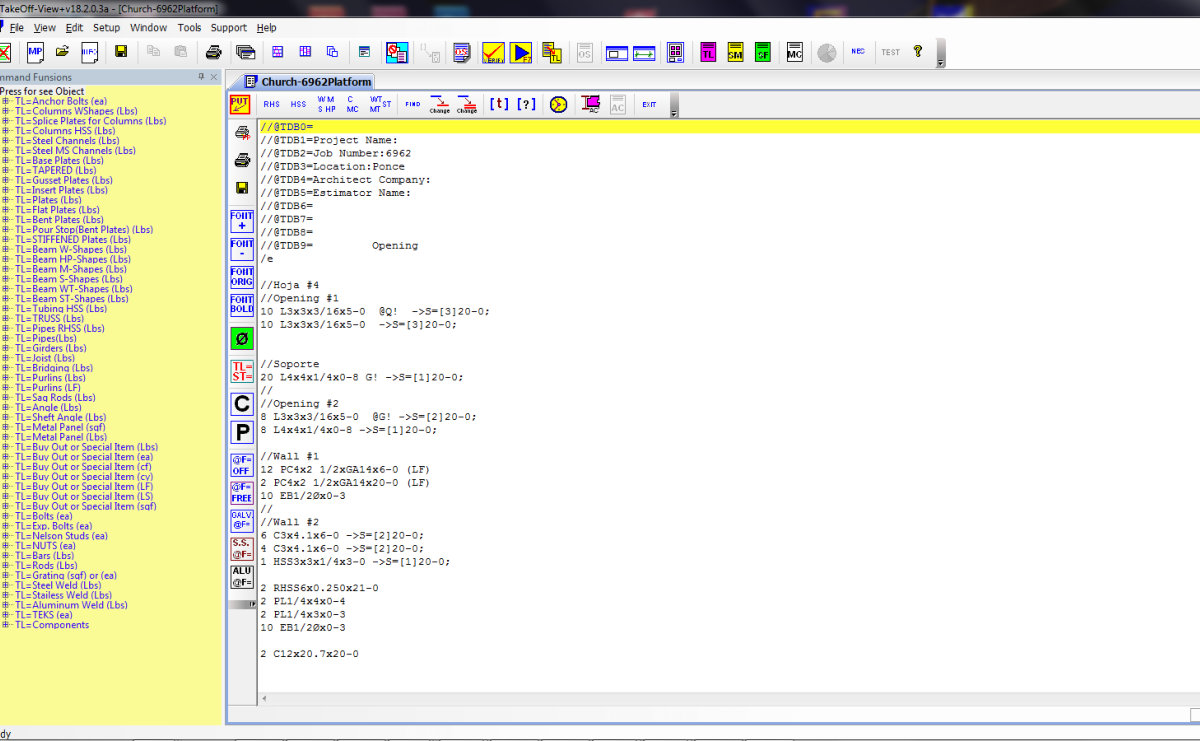This screenshot has width=1200, height=741.
Task: Open the File menu
Action: (16, 28)
